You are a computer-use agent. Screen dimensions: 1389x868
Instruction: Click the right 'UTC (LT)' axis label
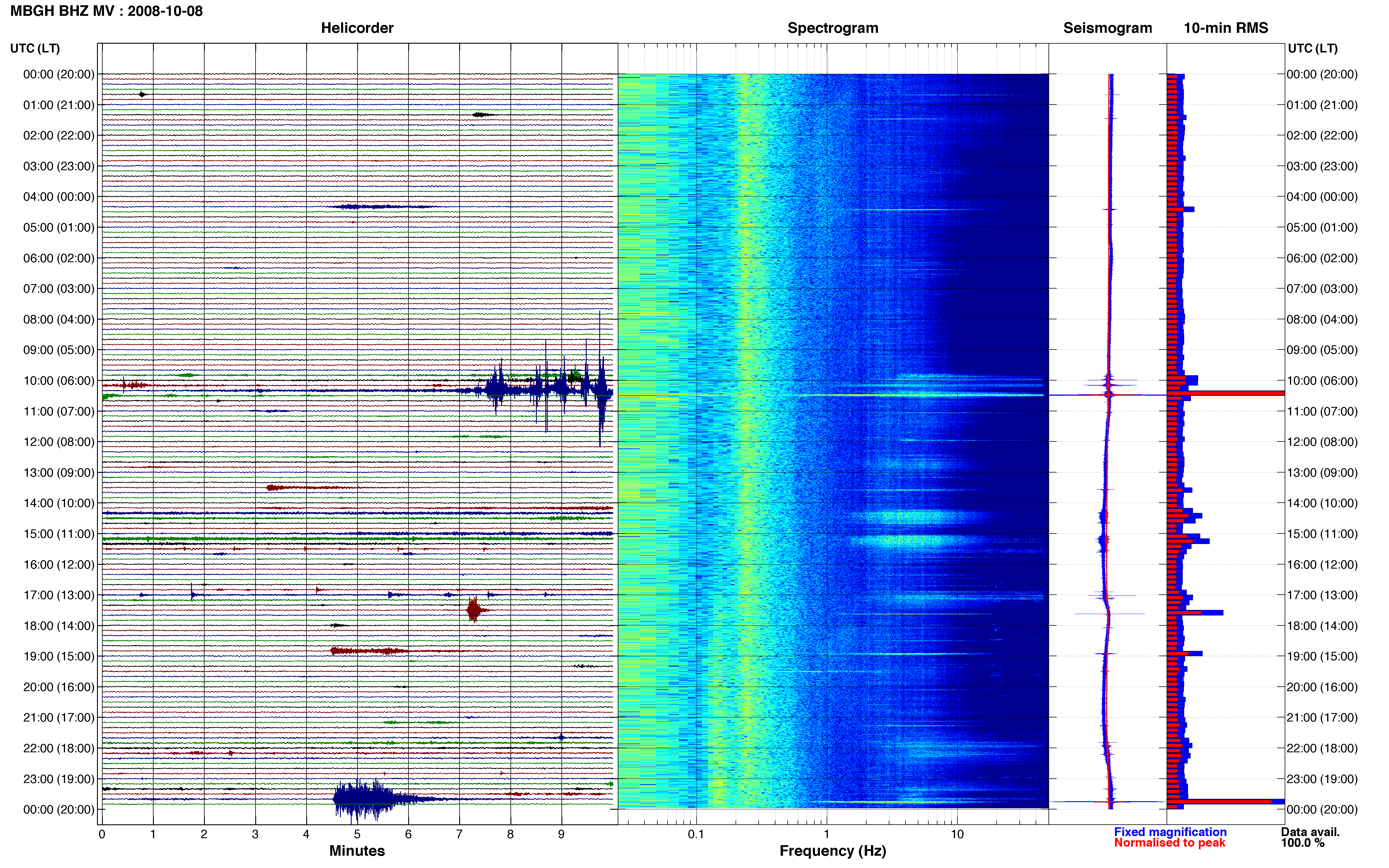(1313, 48)
